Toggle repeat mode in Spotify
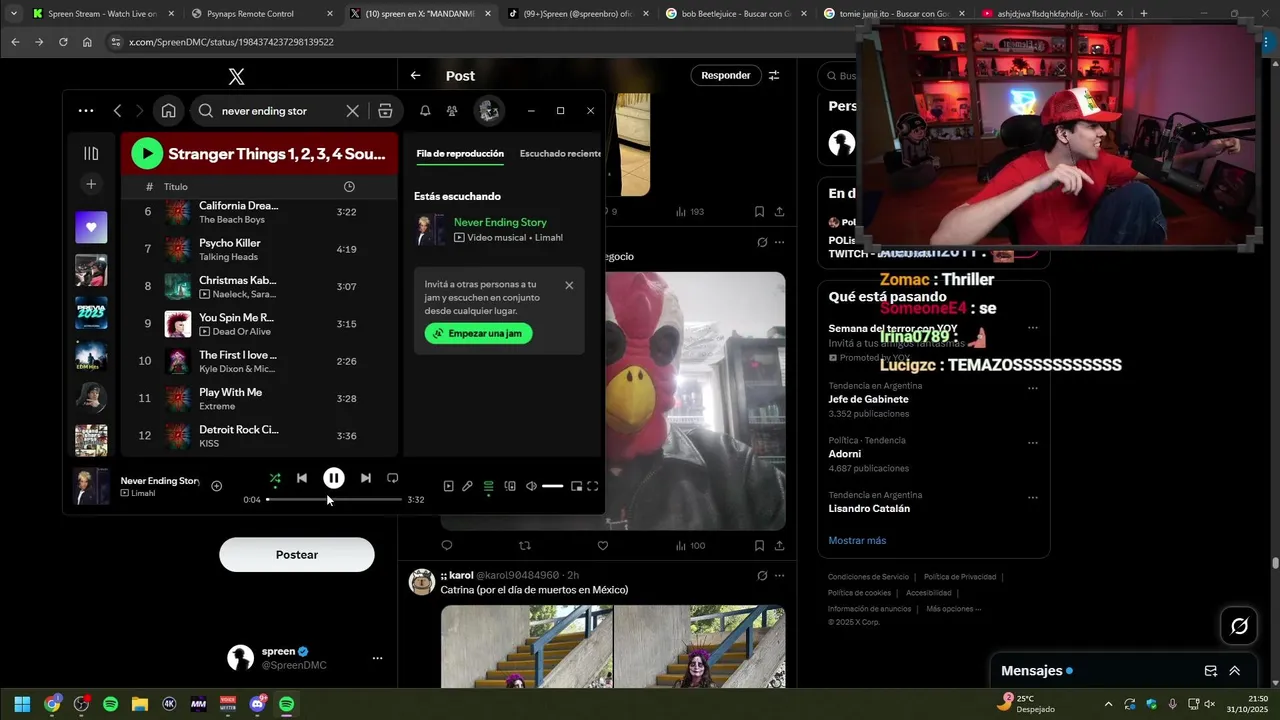 click(x=393, y=478)
